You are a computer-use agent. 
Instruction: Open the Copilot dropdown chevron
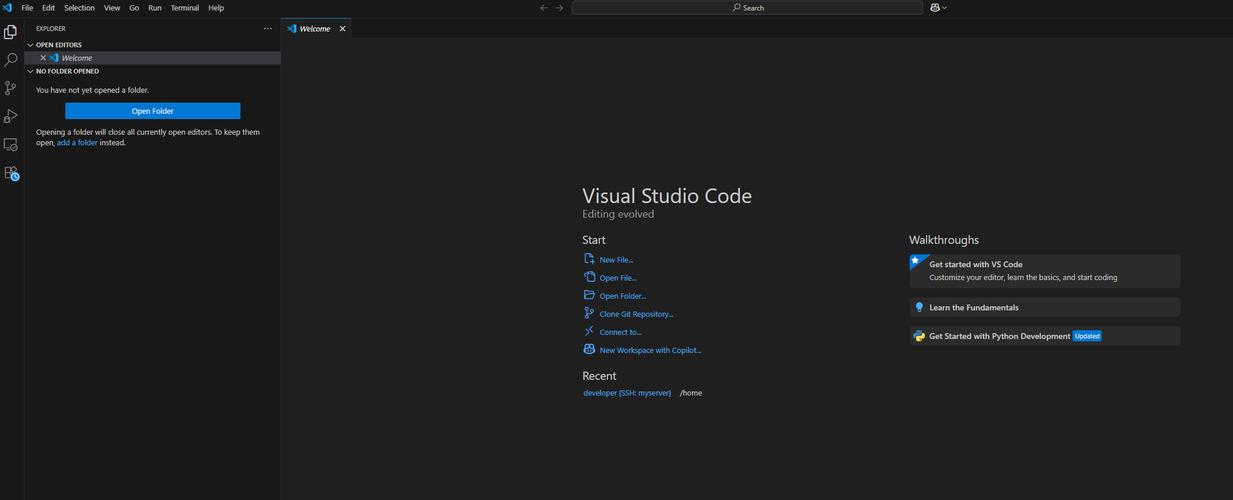point(945,8)
